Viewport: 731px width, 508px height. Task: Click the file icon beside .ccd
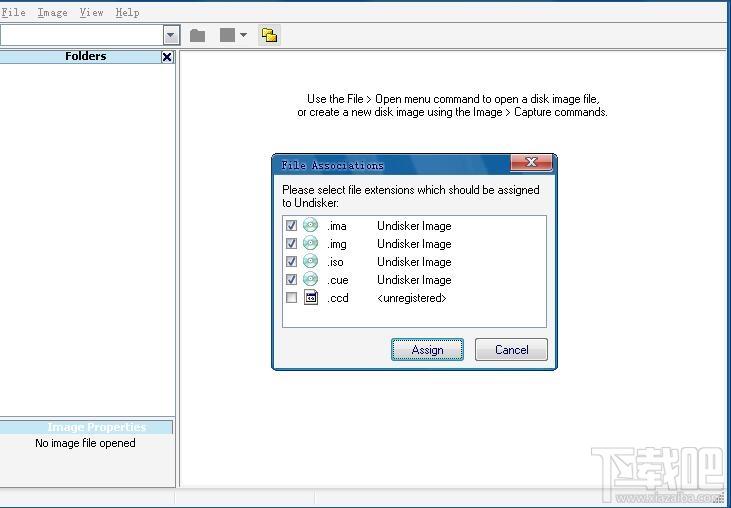310,297
